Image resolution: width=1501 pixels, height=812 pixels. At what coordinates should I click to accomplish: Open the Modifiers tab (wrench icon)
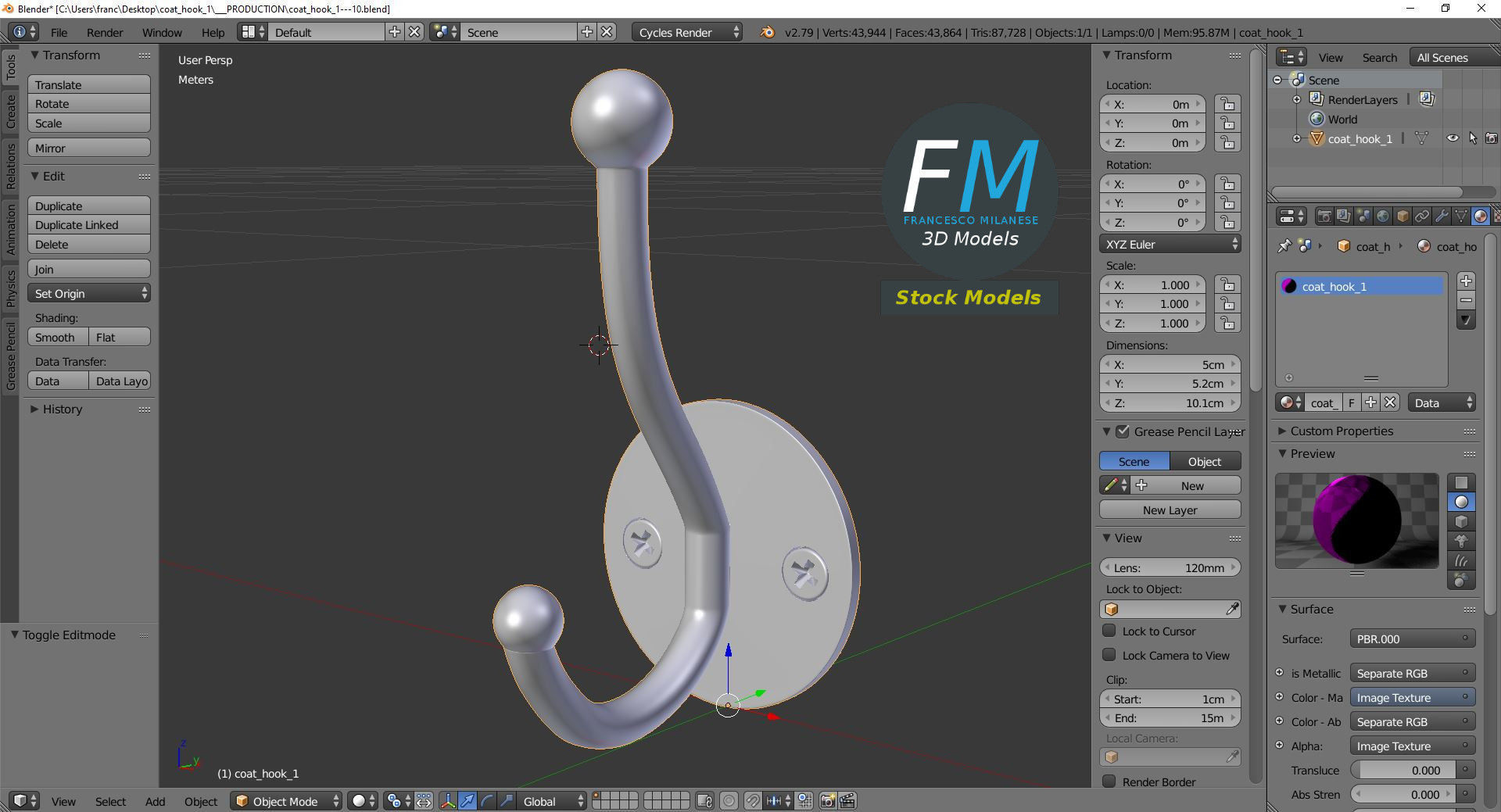tap(1442, 216)
